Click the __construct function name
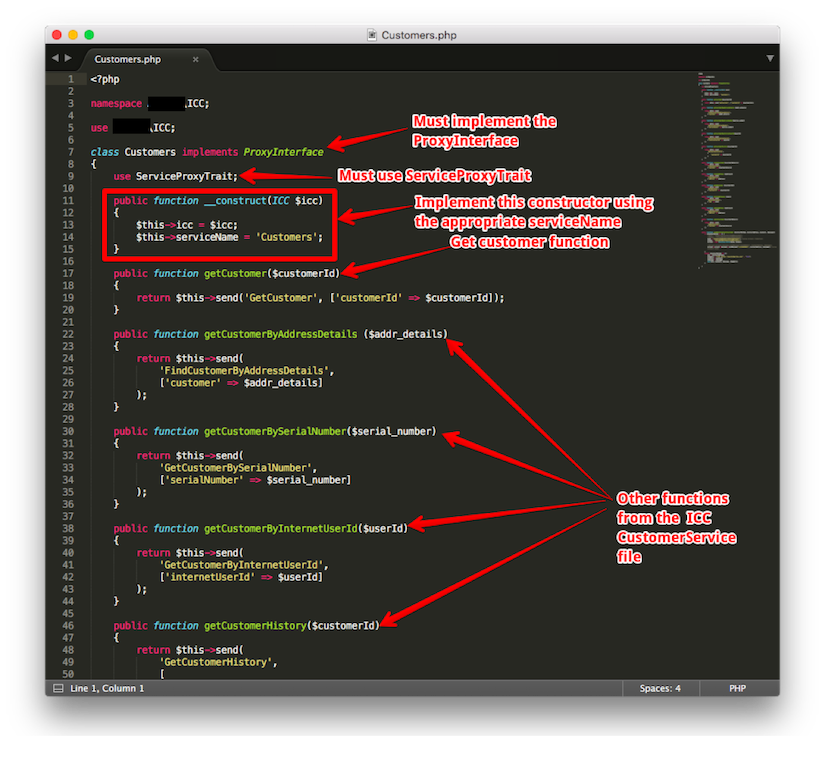Screen dimensions: 825x761 236,201
